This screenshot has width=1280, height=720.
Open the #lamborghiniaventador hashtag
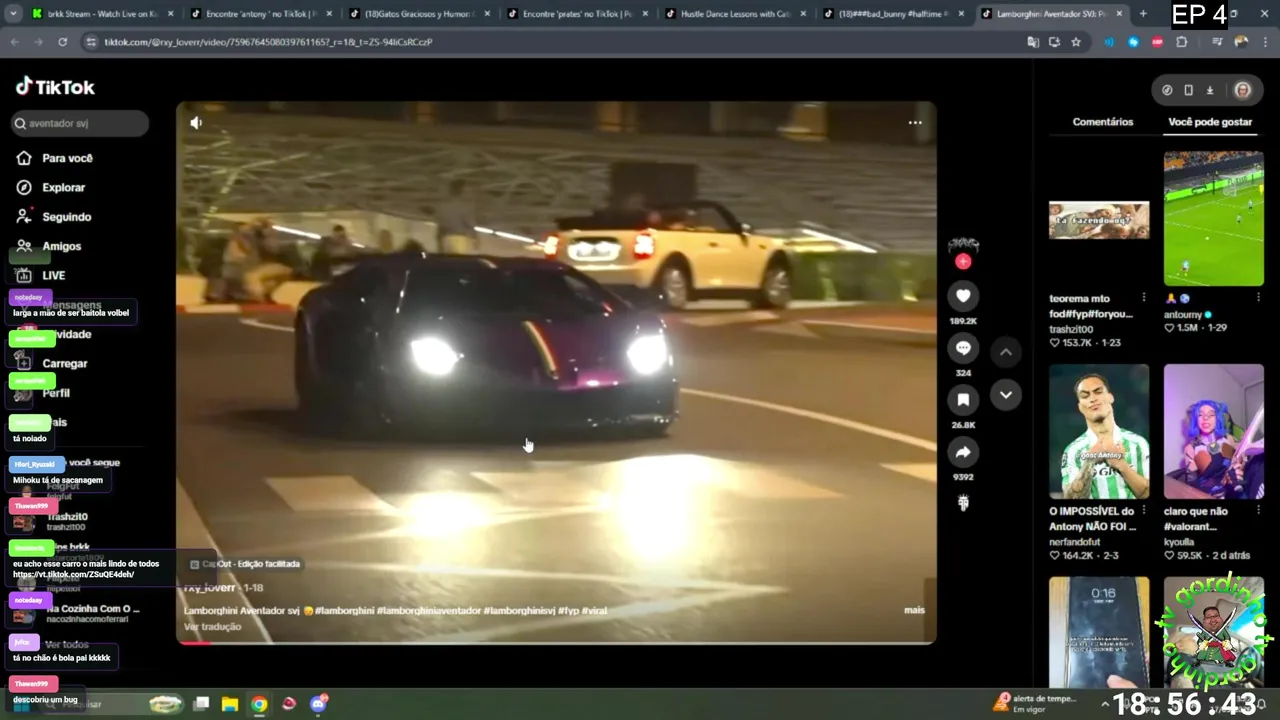pos(429,610)
